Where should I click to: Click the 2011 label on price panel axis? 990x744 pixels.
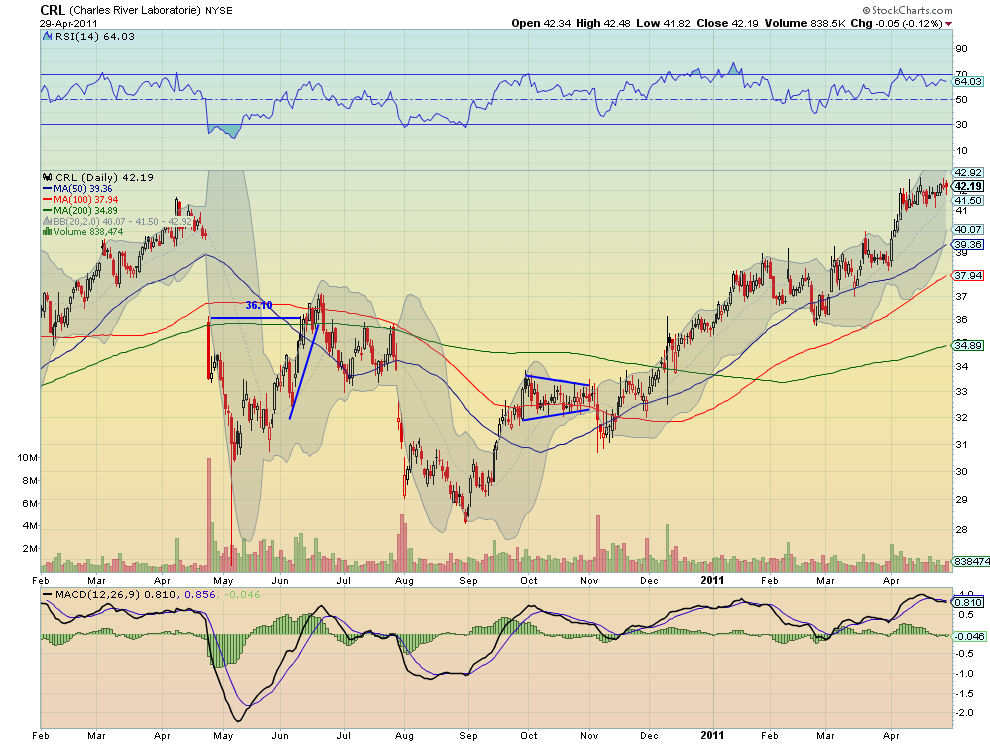pos(712,580)
